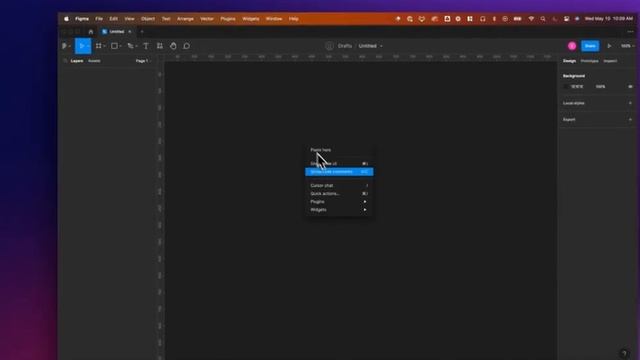Add an export setting with the plus icon
Screen dimensions: 640x360
[630, 120]
